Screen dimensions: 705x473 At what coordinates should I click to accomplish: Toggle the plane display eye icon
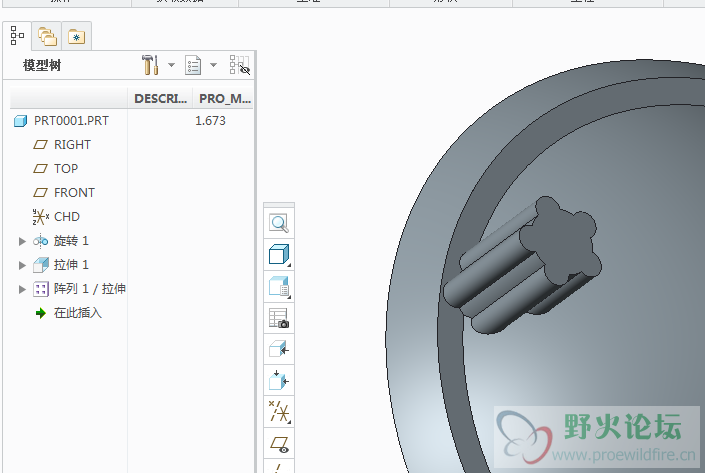click(x=279, y=444)
